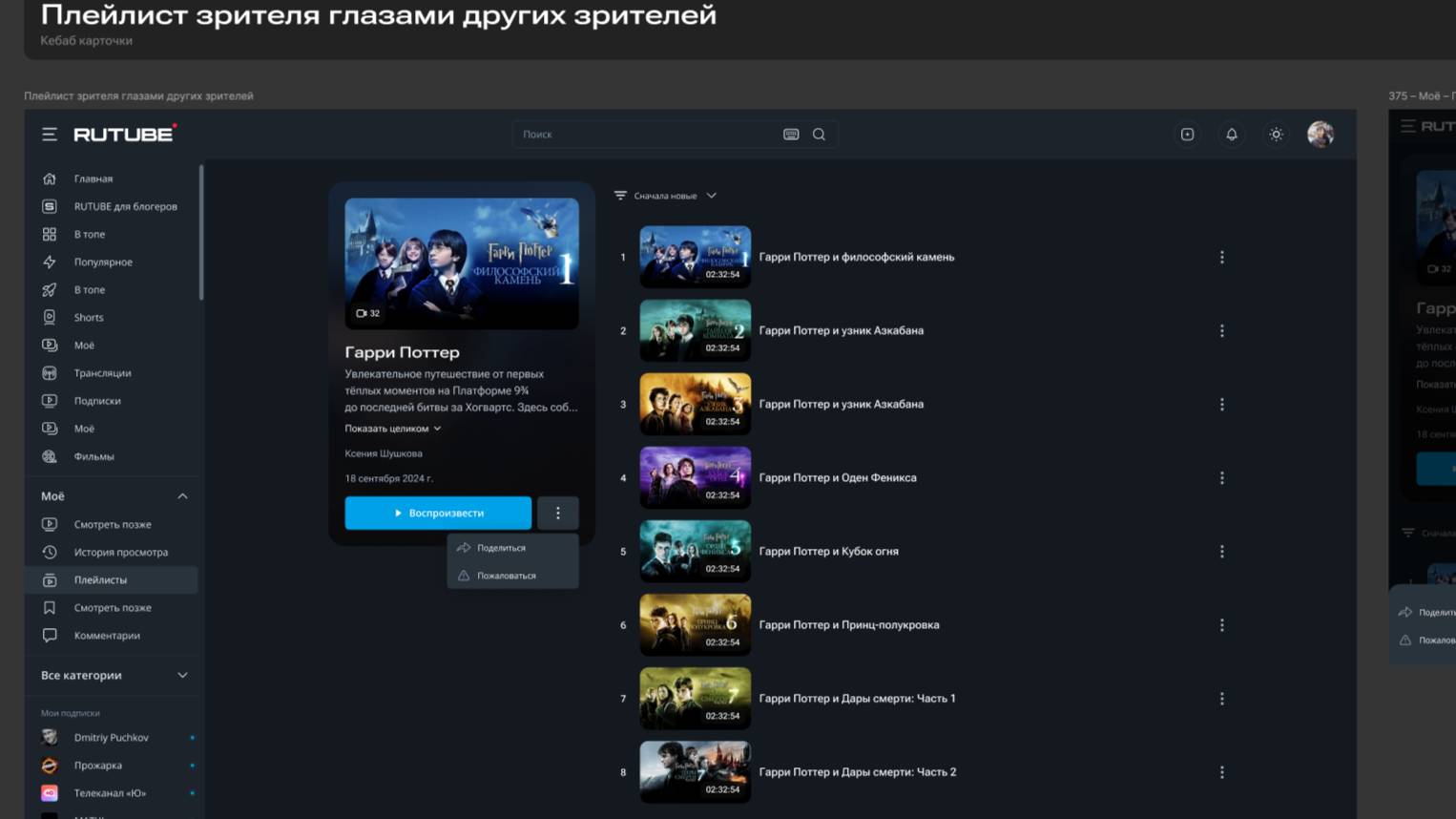Toggle the light/dark theme sun icon
Screen dimensions: 1456x819
click(x=1276, y=135)
